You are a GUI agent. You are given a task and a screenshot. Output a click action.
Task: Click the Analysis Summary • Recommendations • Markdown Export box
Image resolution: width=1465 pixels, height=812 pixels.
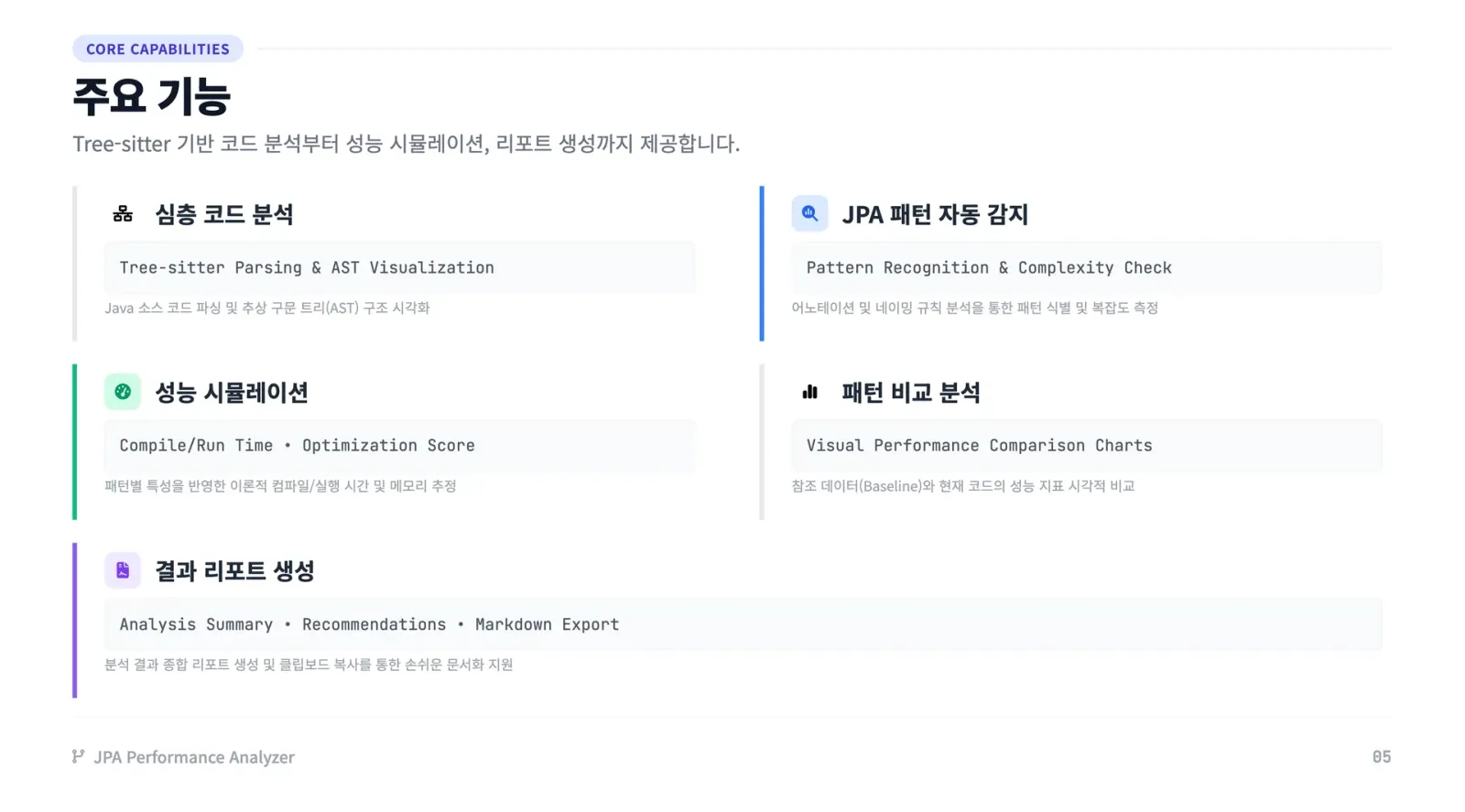[743, 624]
